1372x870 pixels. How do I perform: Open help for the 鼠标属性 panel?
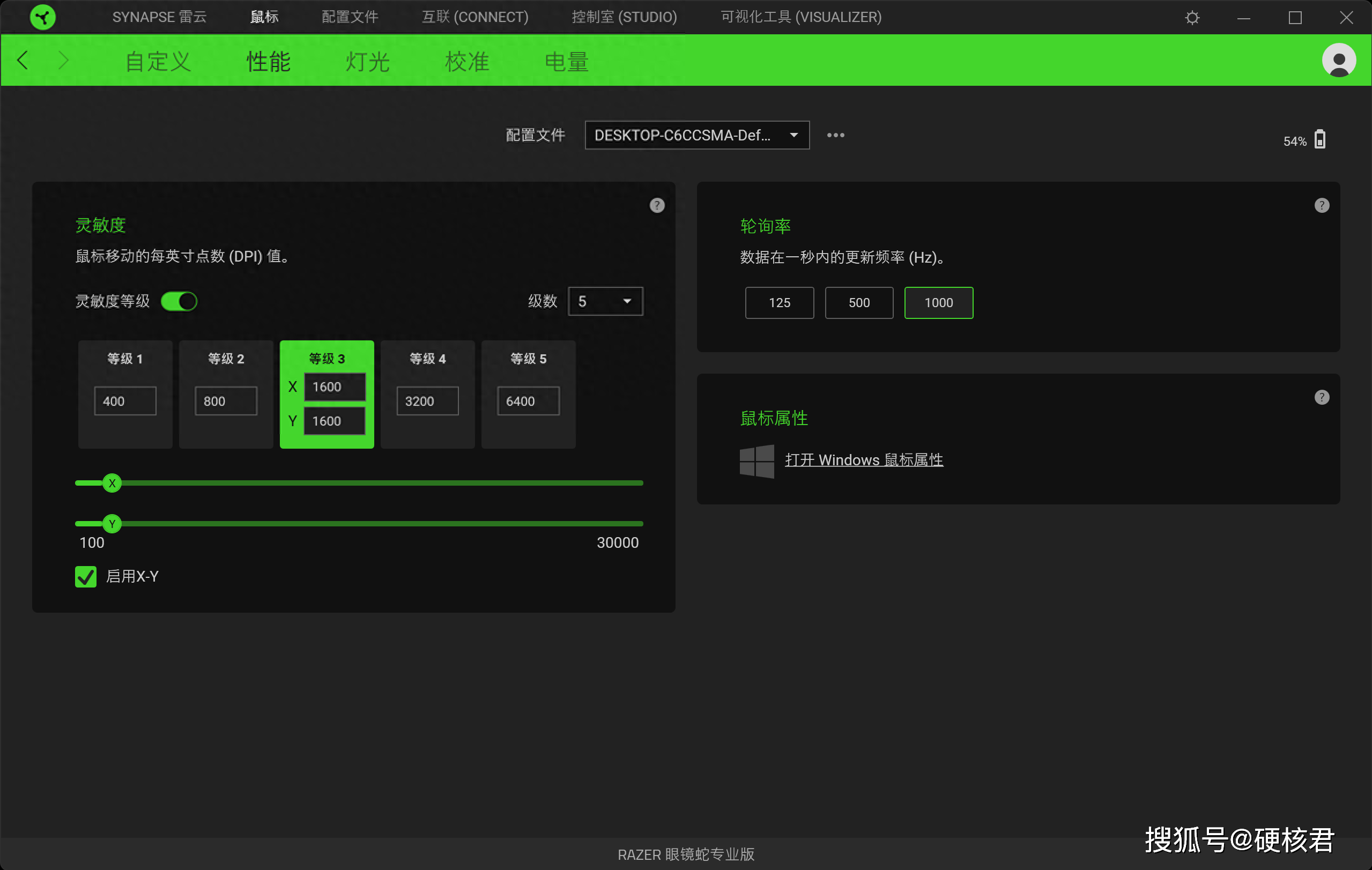click(x=1321, y=397)
